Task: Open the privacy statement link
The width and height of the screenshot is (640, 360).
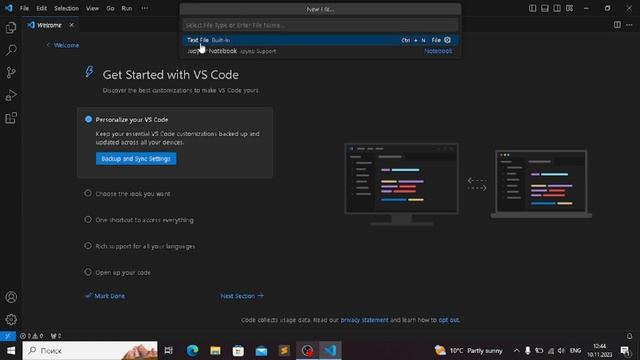Action: 364,320
